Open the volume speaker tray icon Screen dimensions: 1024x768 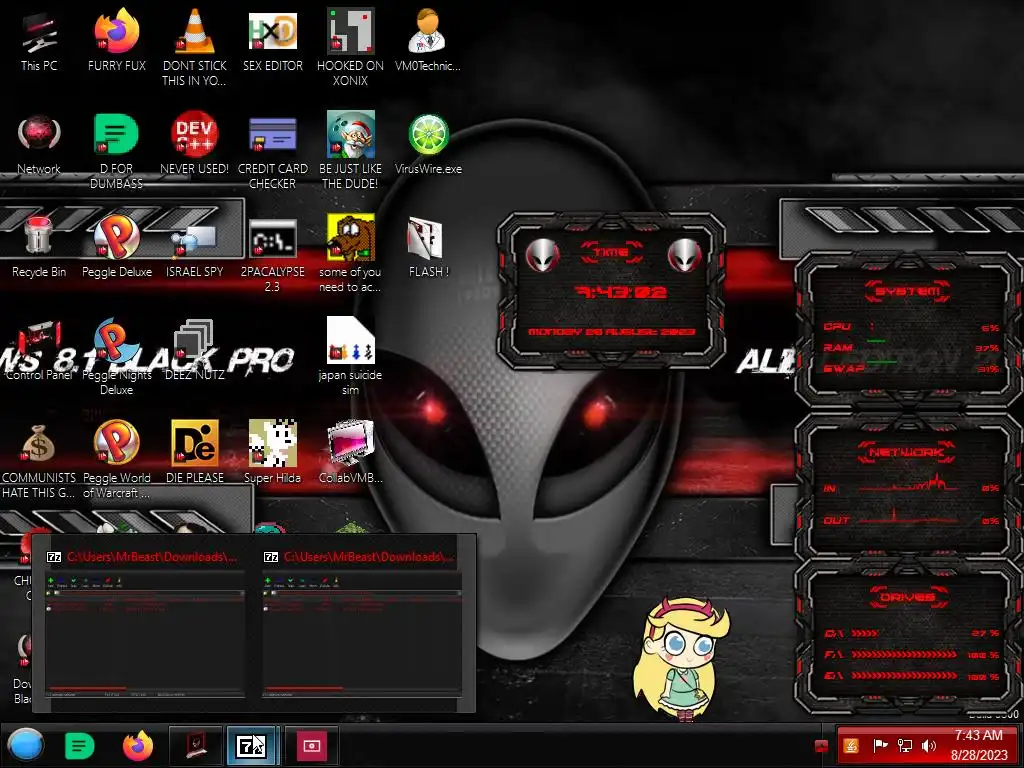pyautogui.click(x=929, y=746)
